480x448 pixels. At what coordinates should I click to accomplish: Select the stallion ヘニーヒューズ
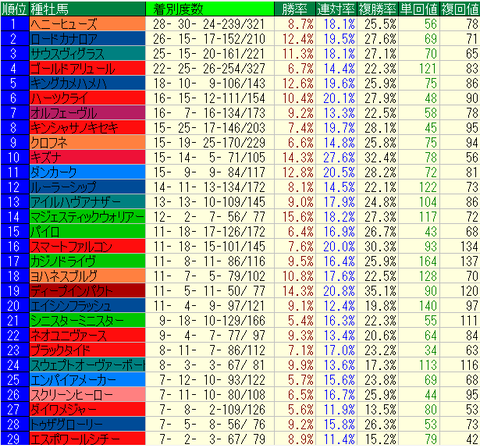click(x=87, y=24)
